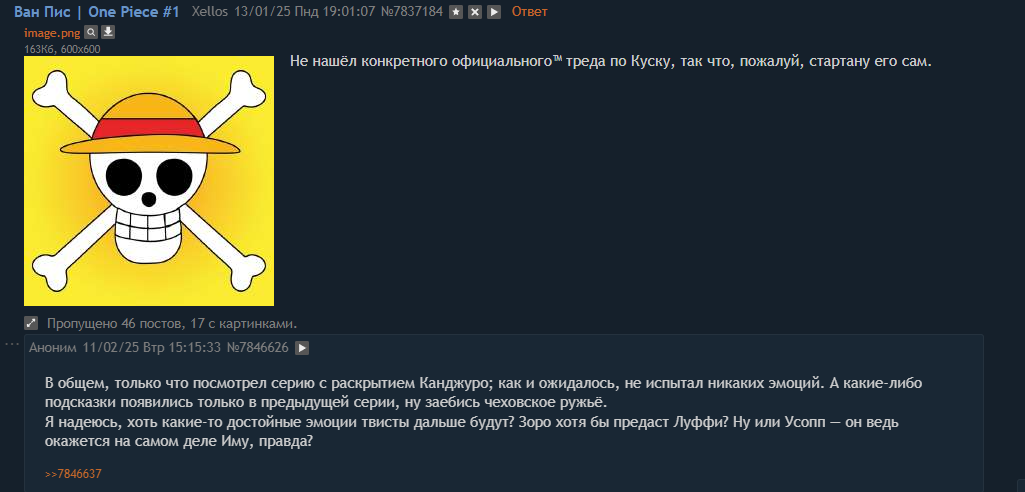
Task: Add thread to favorites with star icon
Action: coord(456,12)
